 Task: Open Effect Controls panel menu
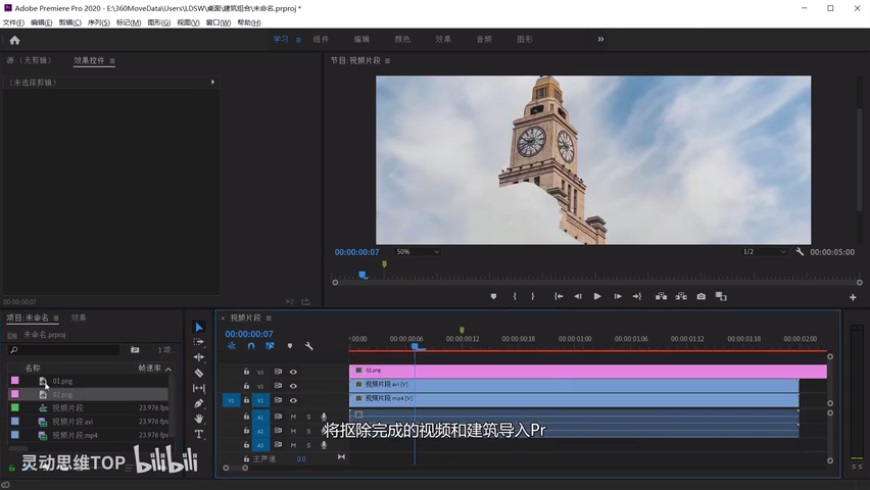(112, 60)
